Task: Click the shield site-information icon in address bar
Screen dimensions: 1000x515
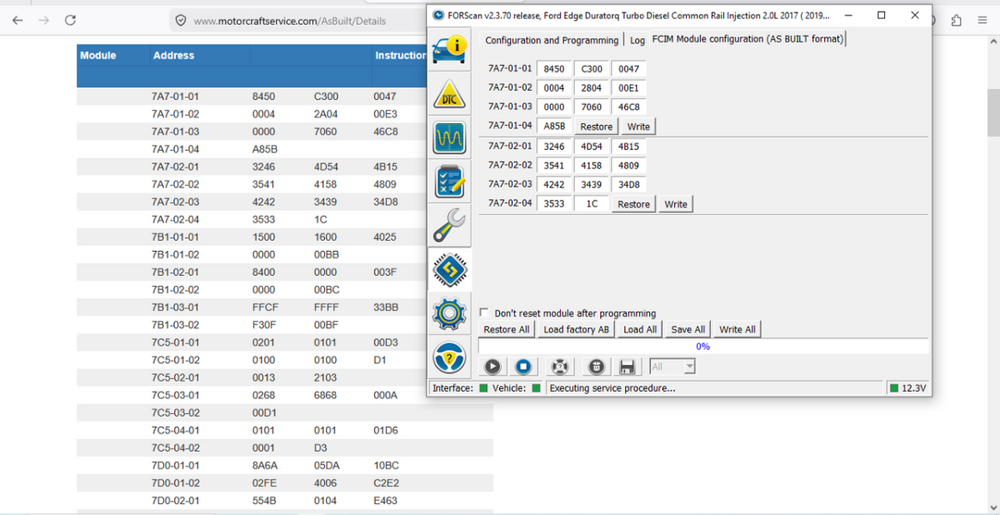Action: click(180, 20)
